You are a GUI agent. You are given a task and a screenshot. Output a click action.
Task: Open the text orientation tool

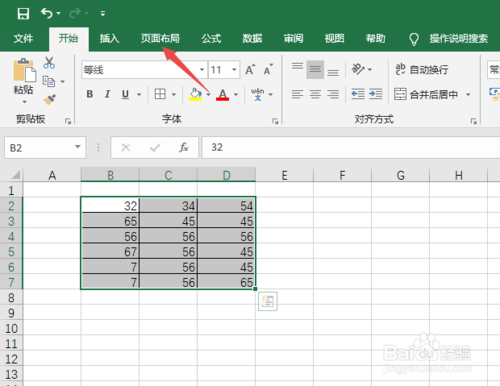click(358, 69)
